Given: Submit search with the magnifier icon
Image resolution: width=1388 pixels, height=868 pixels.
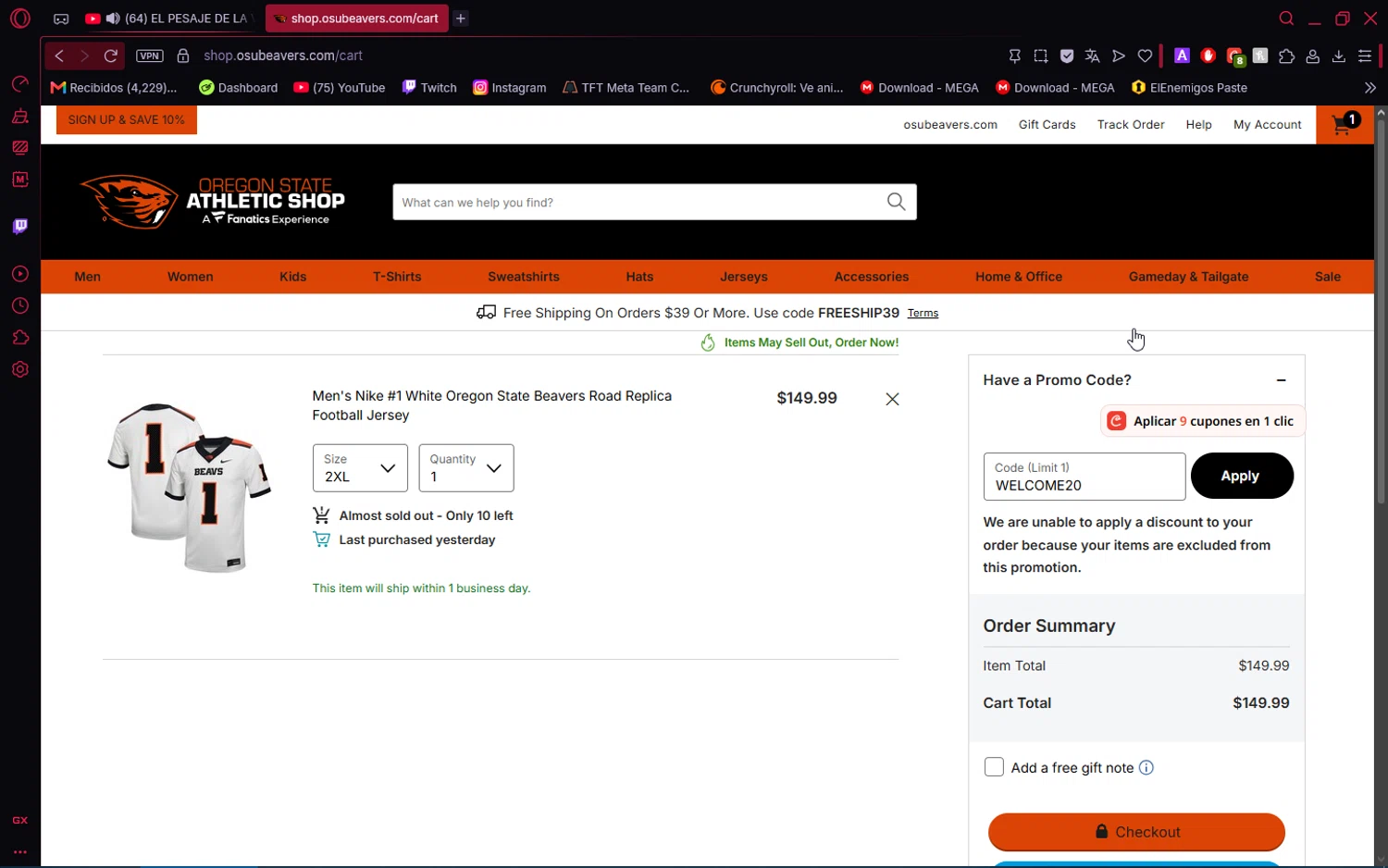Looking at the screenshot, I should coord(896,202).
